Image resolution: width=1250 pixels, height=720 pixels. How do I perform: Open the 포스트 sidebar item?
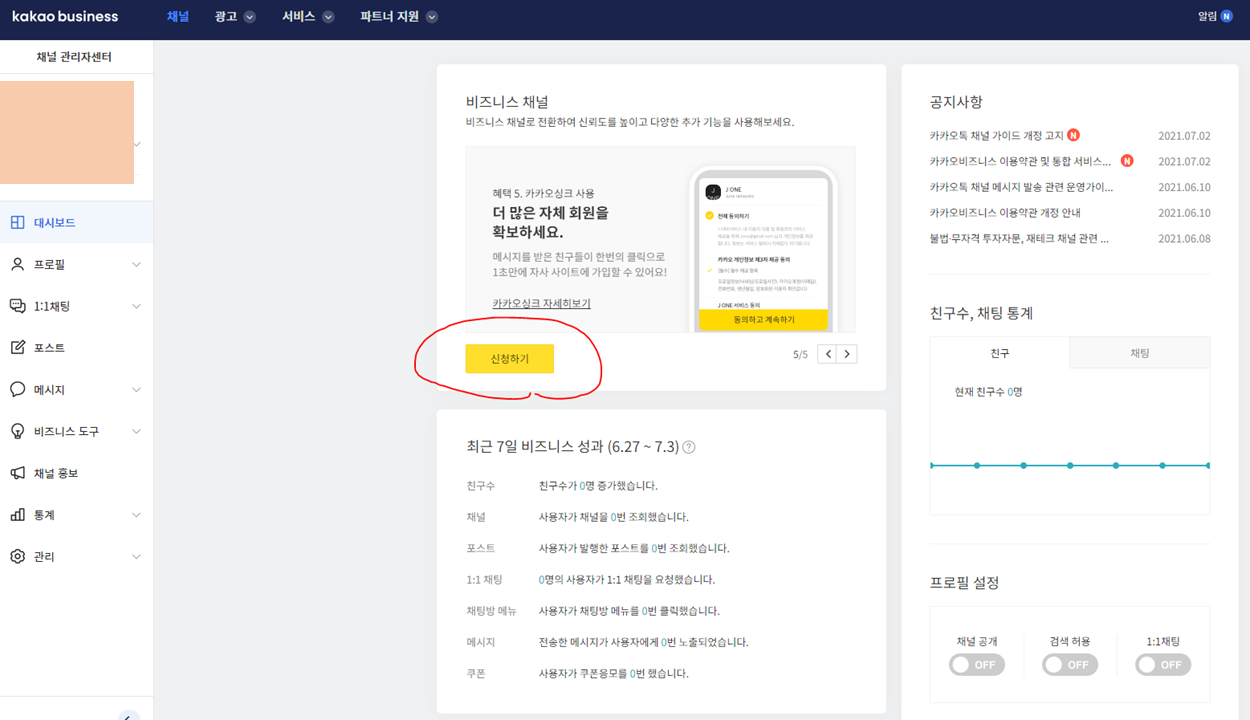pyautogui.click(x=76, y=348)
